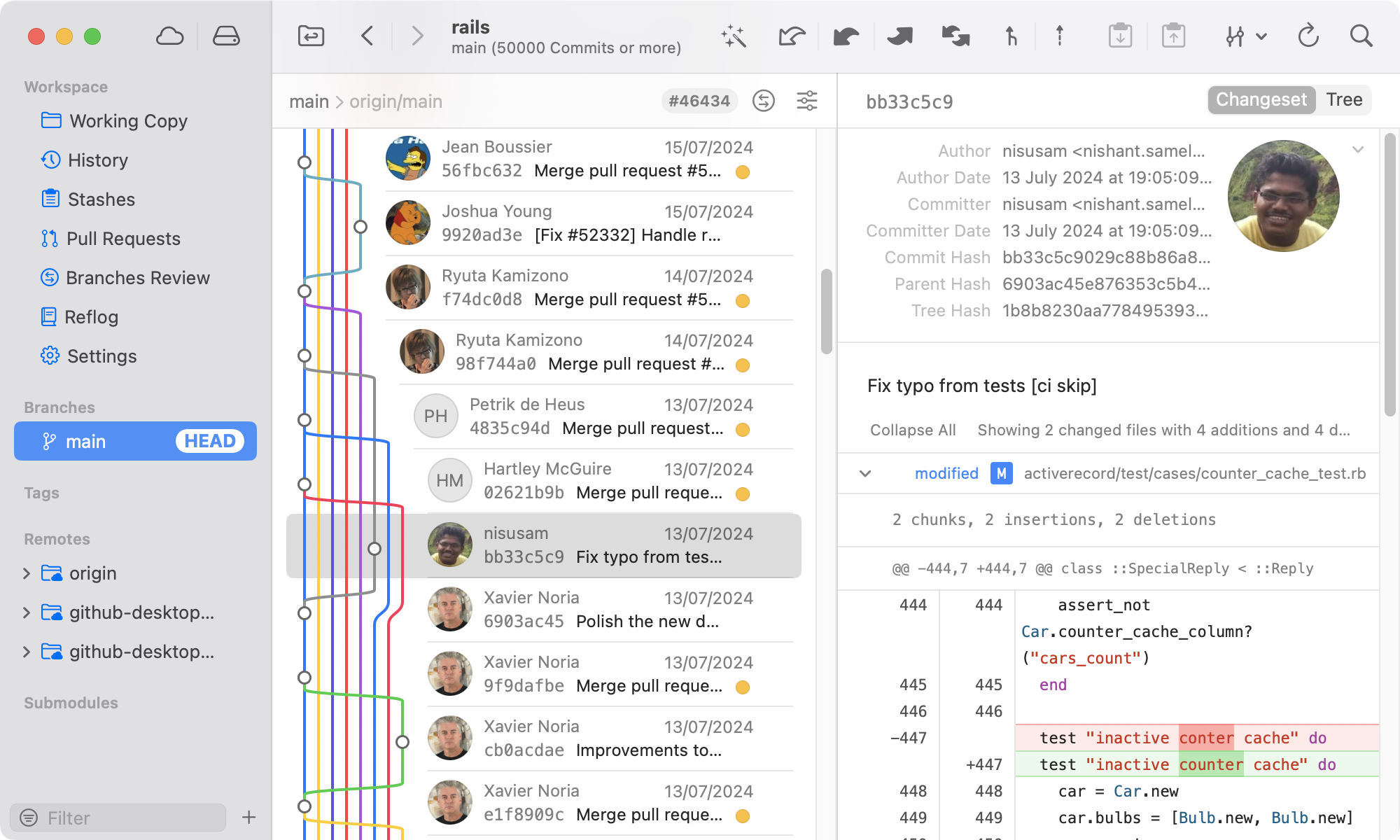Switch to the Changeset tab

pyautogui.click(x=1261, y=99)
